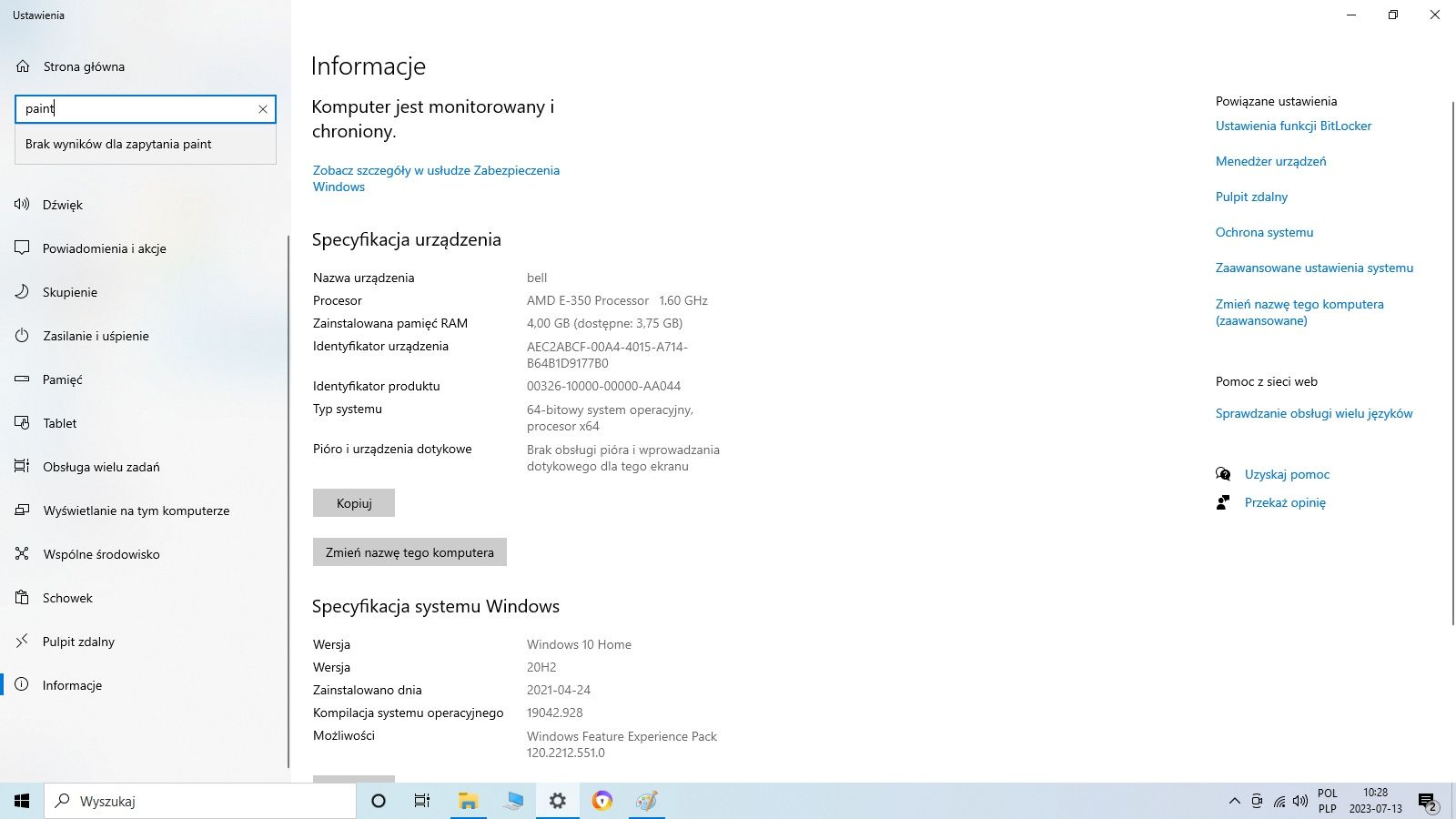Open Wspólne środowisko icon

23,554
